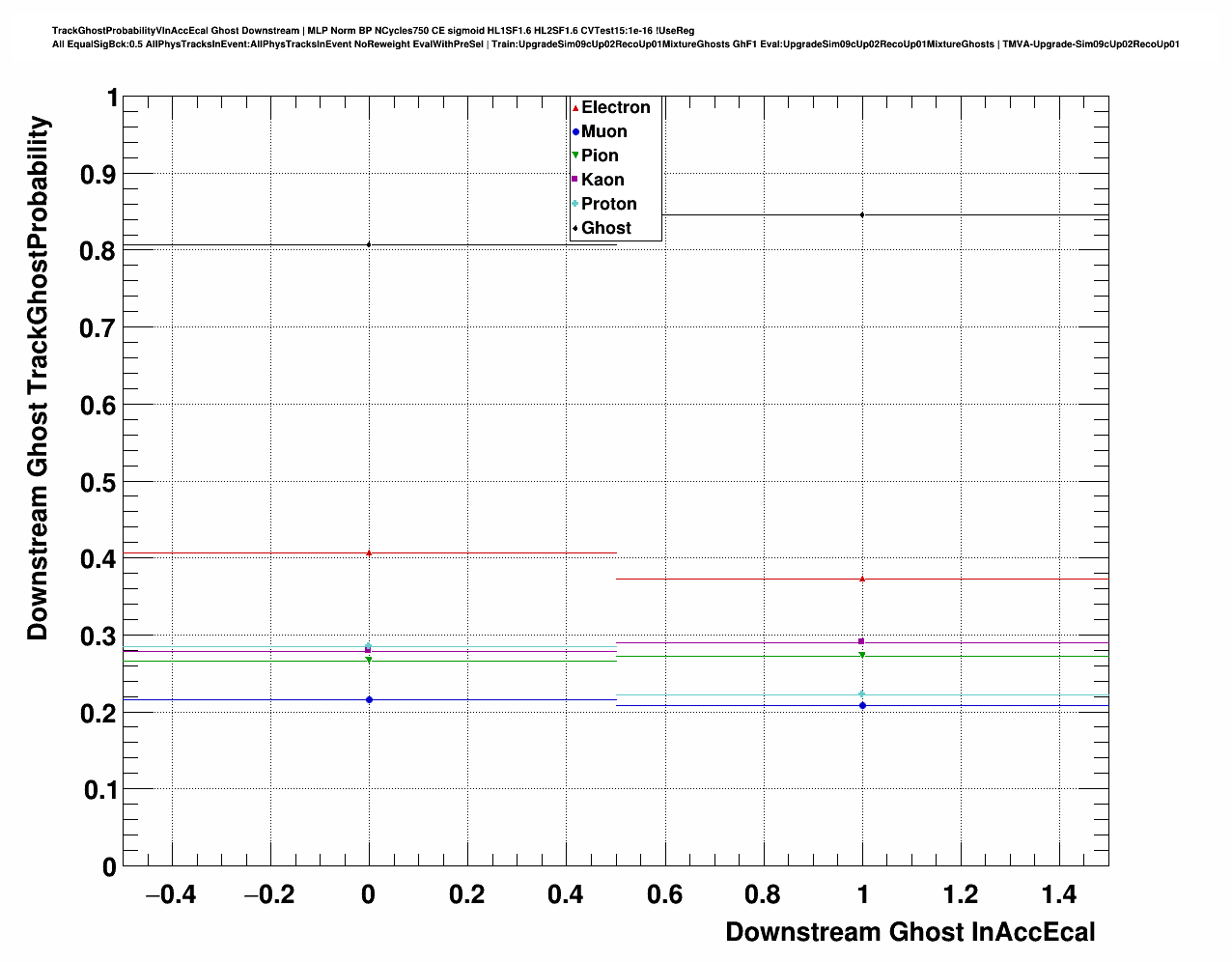Click x-axis label 0.8
The height and width of the screenshot is (962, 1232).
764,895
